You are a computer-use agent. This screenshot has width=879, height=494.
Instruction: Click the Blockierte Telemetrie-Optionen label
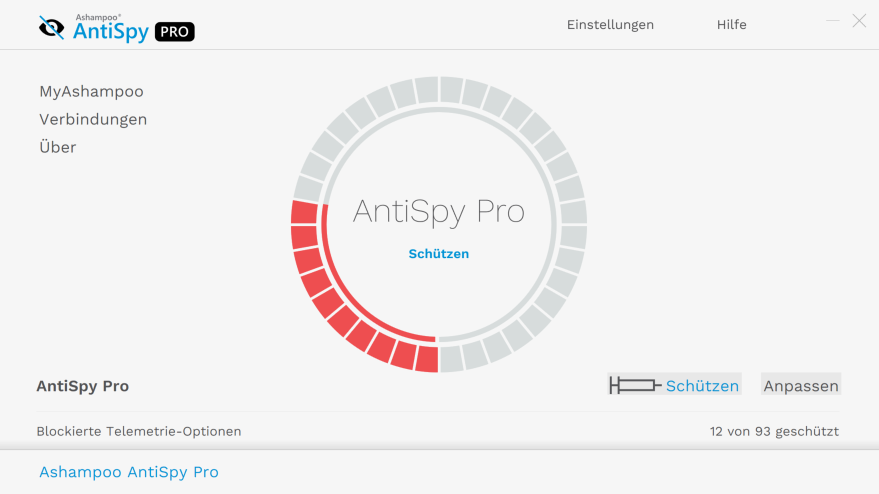point(139,431)
